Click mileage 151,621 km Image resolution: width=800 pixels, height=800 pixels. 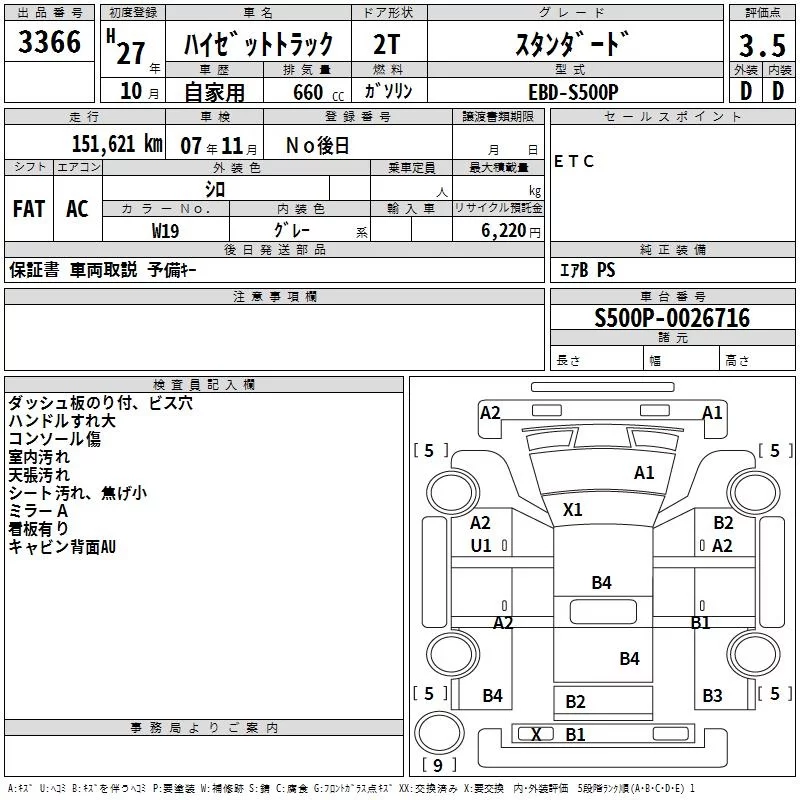pos(117,144)
